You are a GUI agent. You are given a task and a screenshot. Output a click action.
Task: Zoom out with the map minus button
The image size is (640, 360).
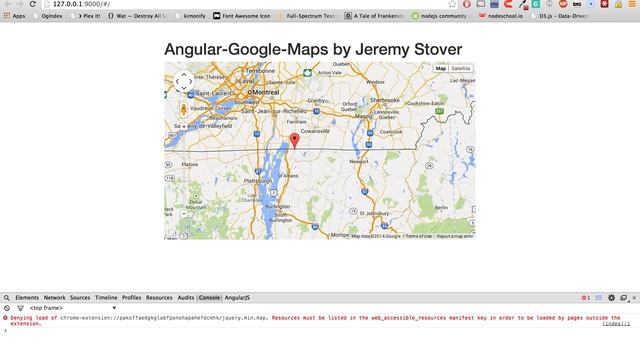coord(184,213)
